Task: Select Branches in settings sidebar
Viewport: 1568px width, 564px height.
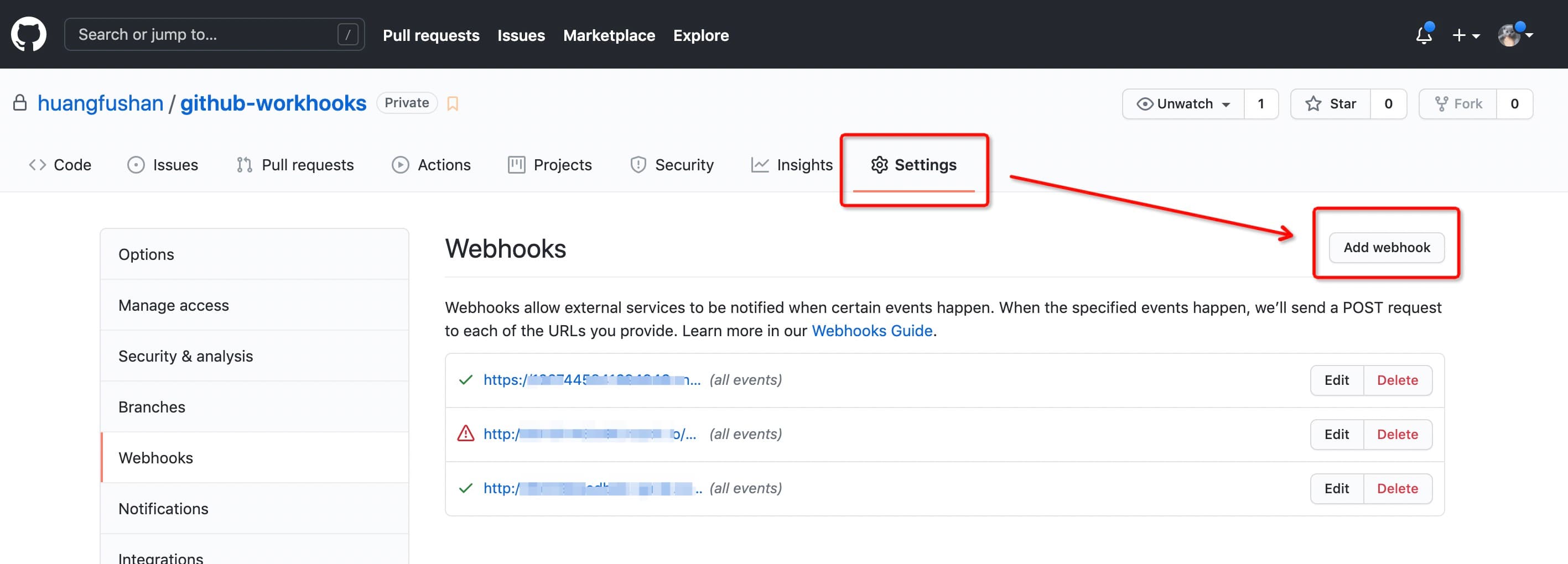Action: click(x=255, y=406)
